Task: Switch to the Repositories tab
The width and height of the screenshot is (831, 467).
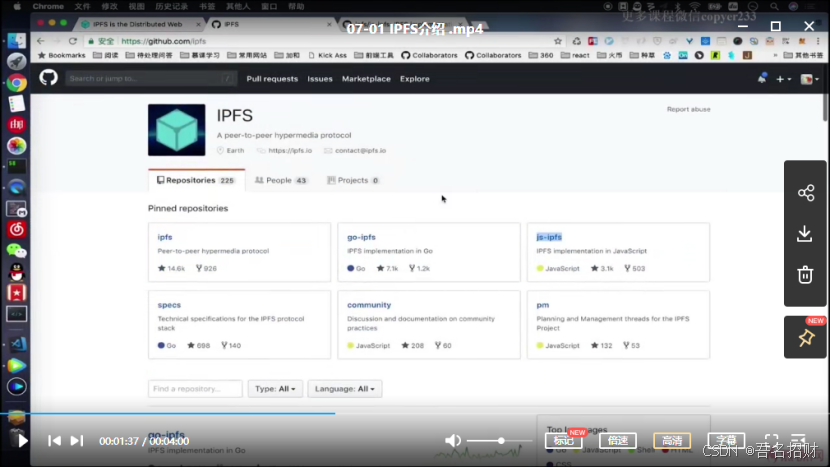Action: 196,180
